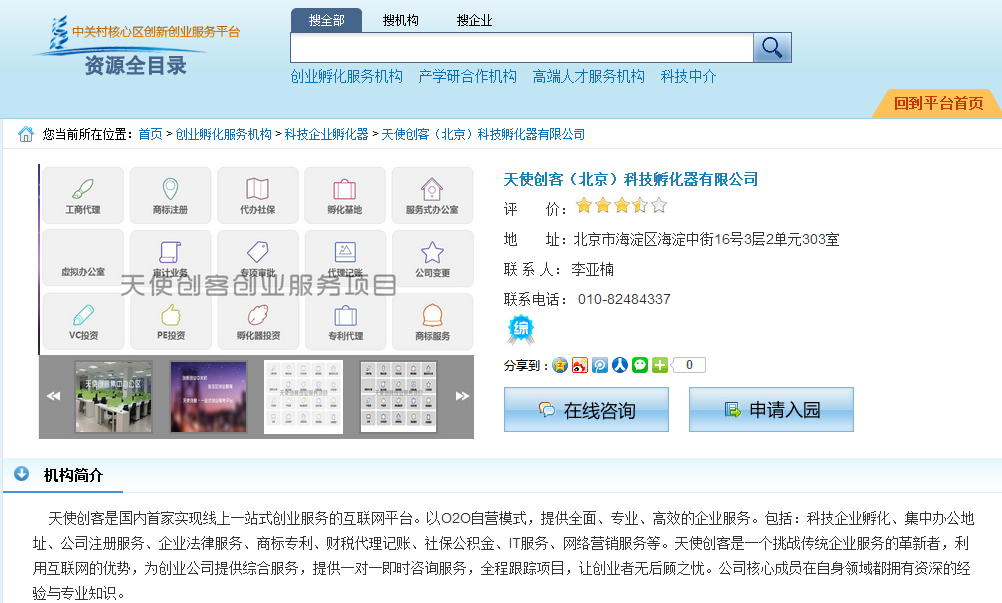Open more share options plus icon
This screenshot has height=603, width=1002.
point(659,365)
